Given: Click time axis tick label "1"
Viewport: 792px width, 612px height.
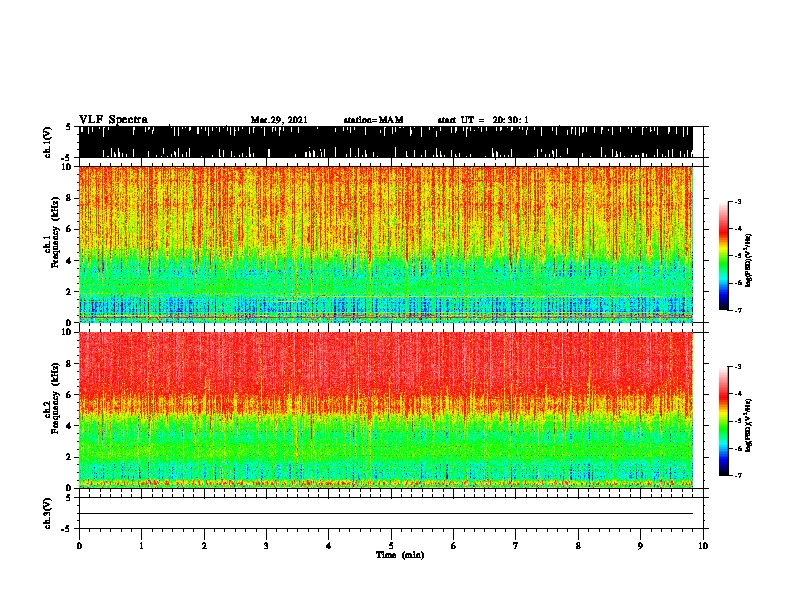Looking at the screenshot, I should click(142, 546).
